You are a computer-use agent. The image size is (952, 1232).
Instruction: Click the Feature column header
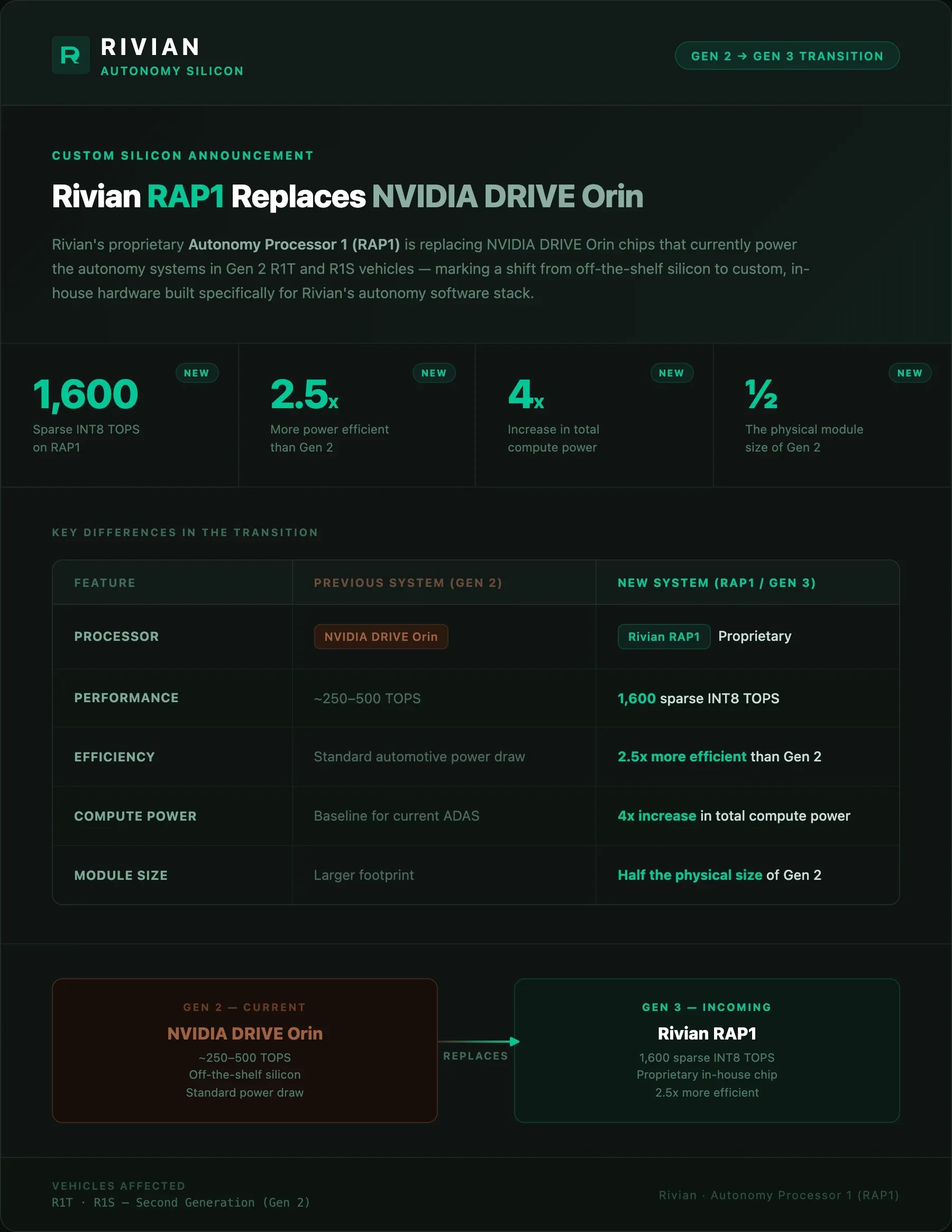[x=105, y=583]
